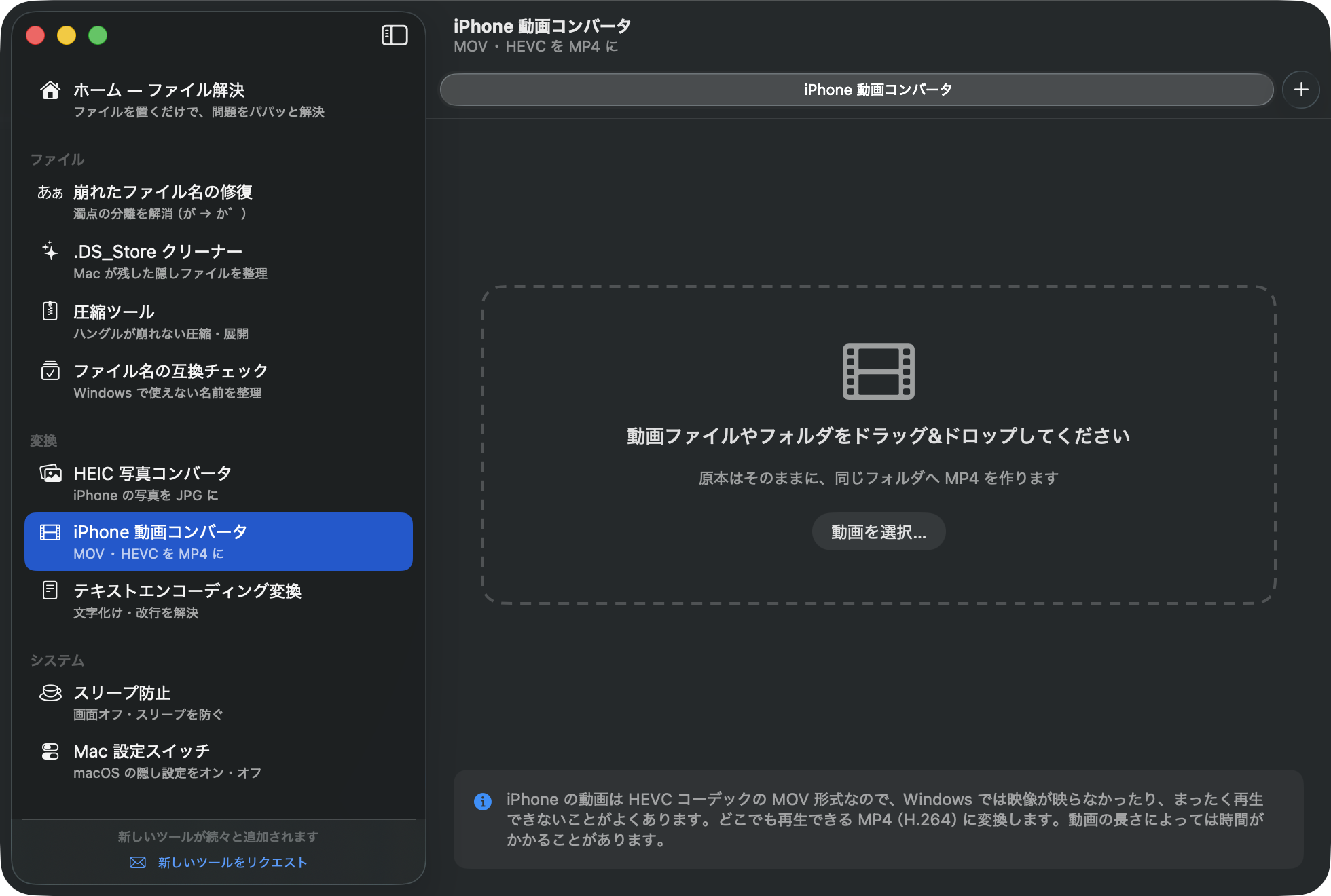The height and width of the screenshot is (896, 1331).
Task: Click the subtitle ハングルが崩れない圧縮・展開
Action: (x=161, y=333)
